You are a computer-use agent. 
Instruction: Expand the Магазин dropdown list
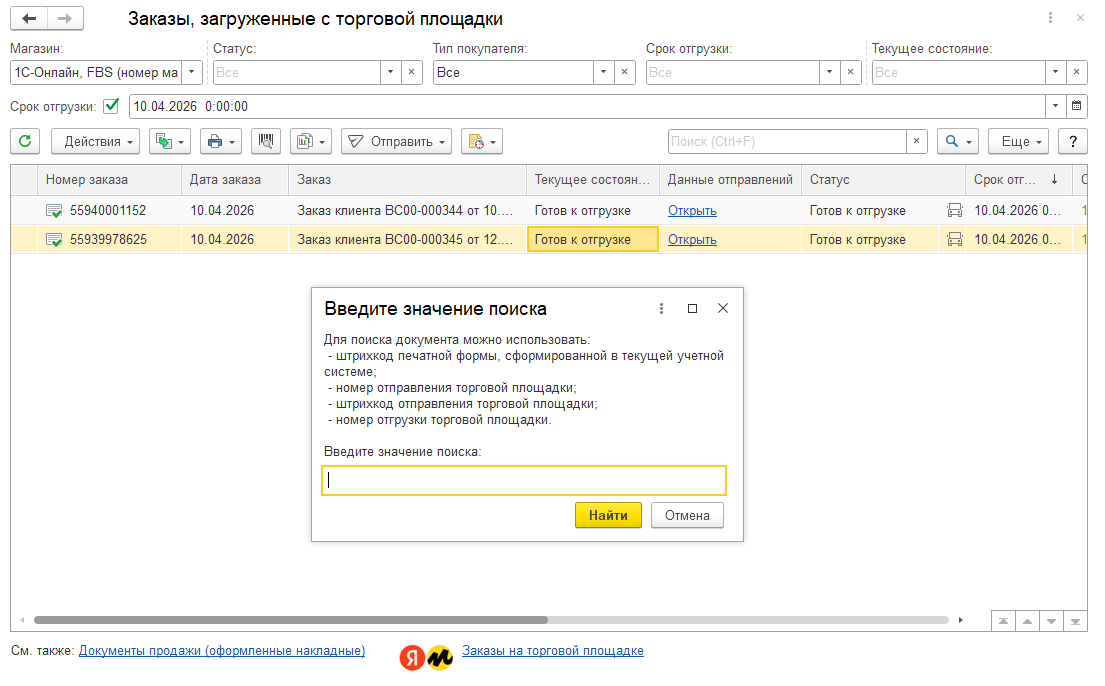pyautogui.click(x=192, y=72)
